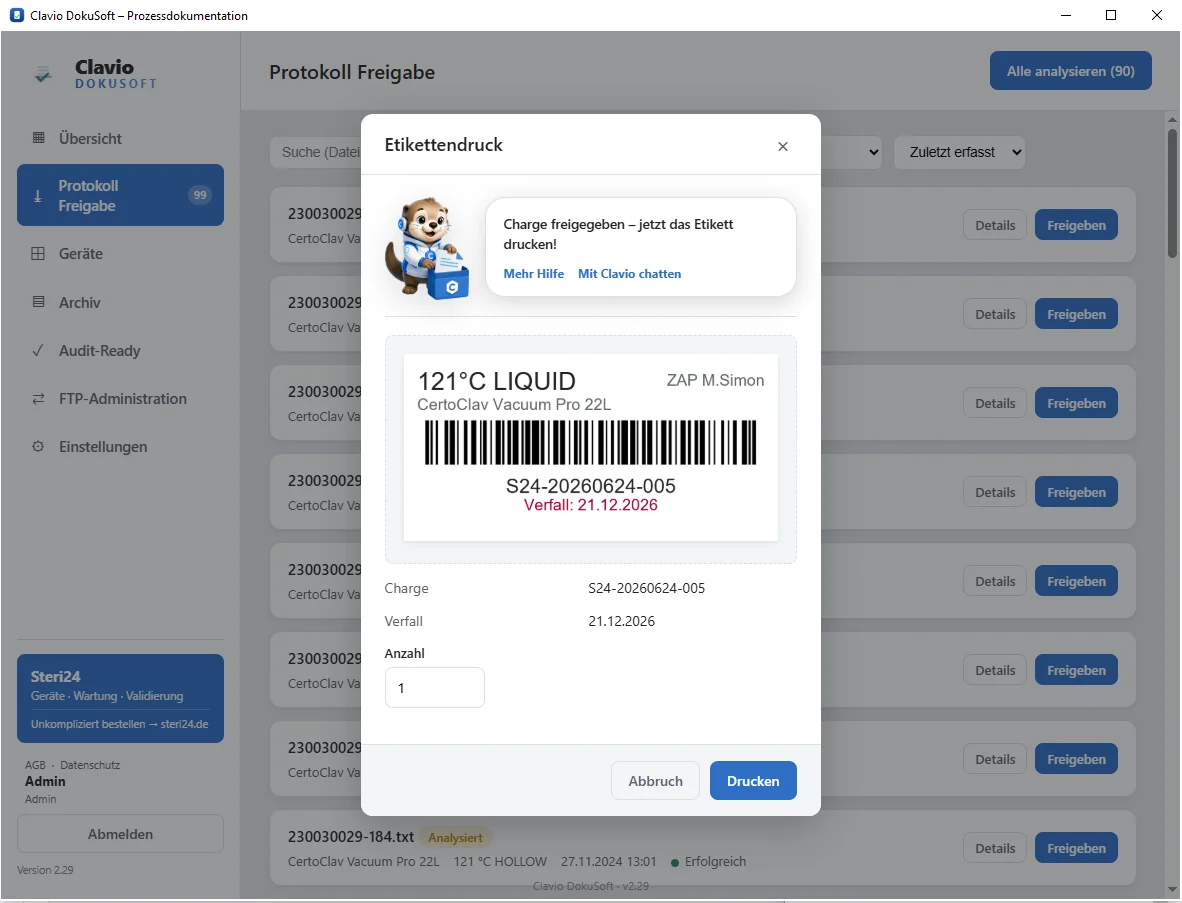Click the Abbruch button
Screen dimensions: 1182x903
(655, 781)
